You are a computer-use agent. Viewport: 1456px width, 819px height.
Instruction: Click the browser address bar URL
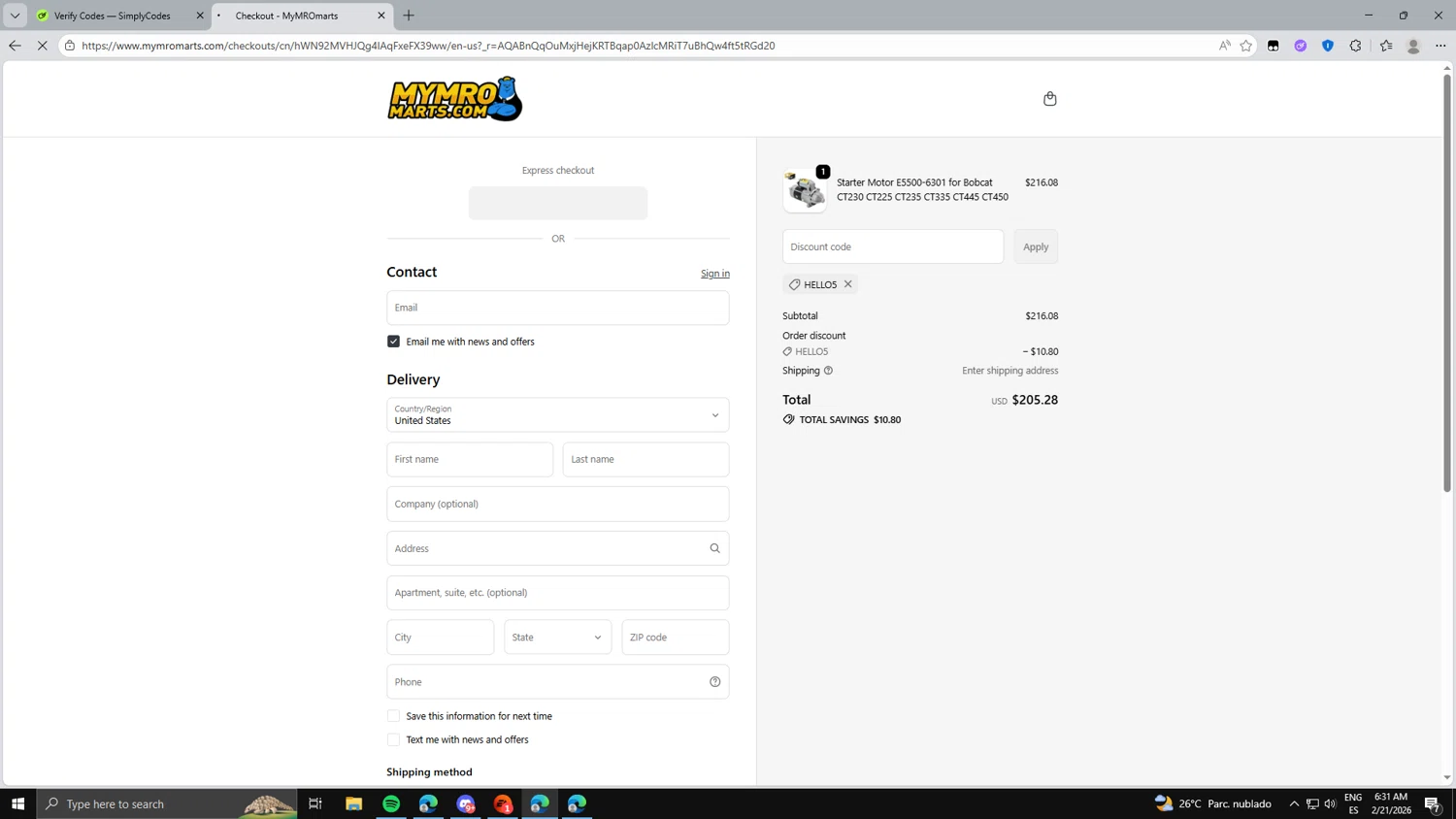[x=428, y=46]
